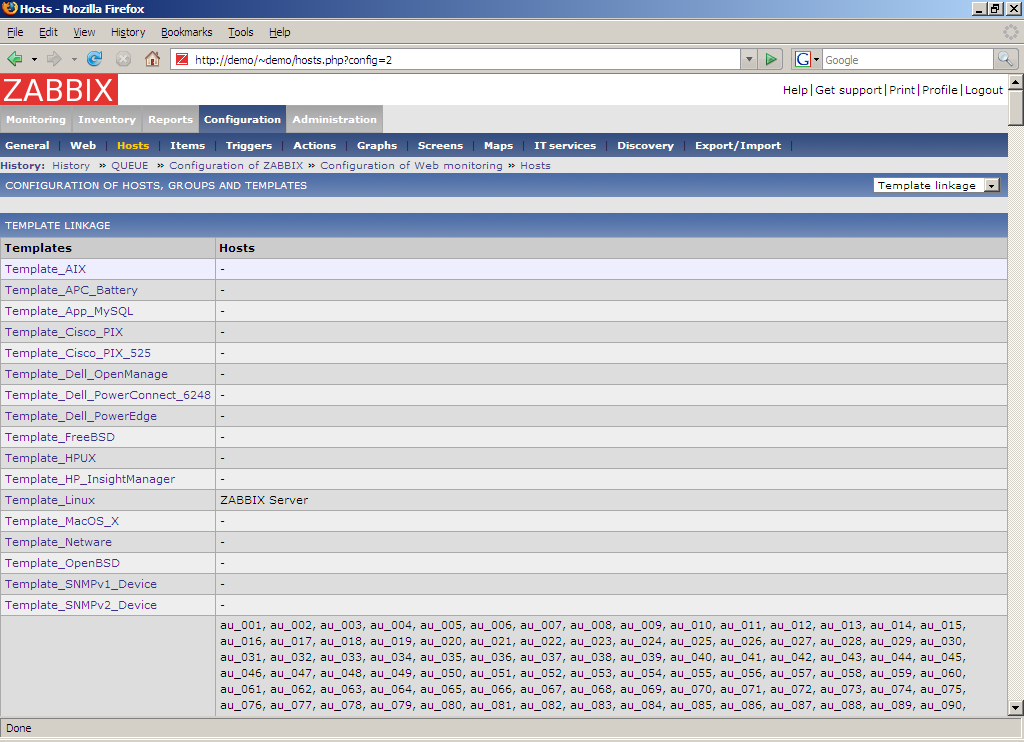Click Configuration of Web monitoring breadcrumb link

tap(411, 166)
